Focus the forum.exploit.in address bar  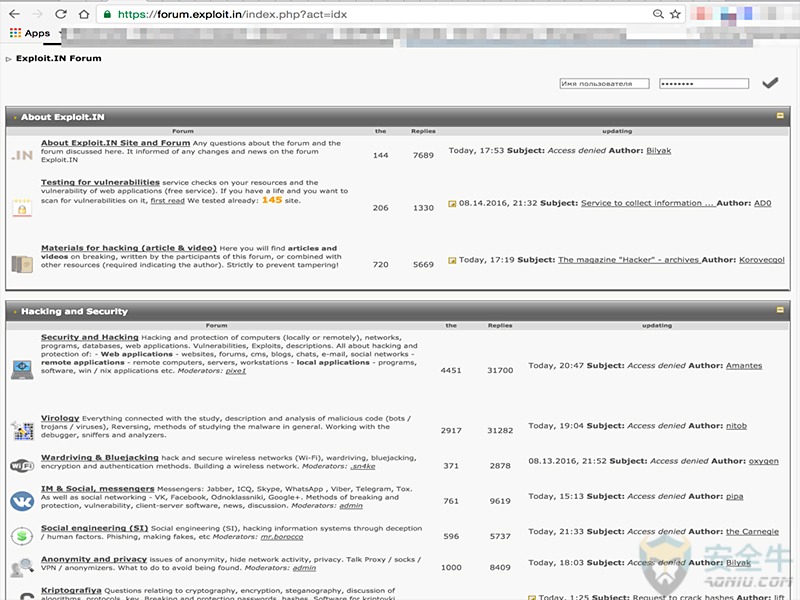[378, 14]
